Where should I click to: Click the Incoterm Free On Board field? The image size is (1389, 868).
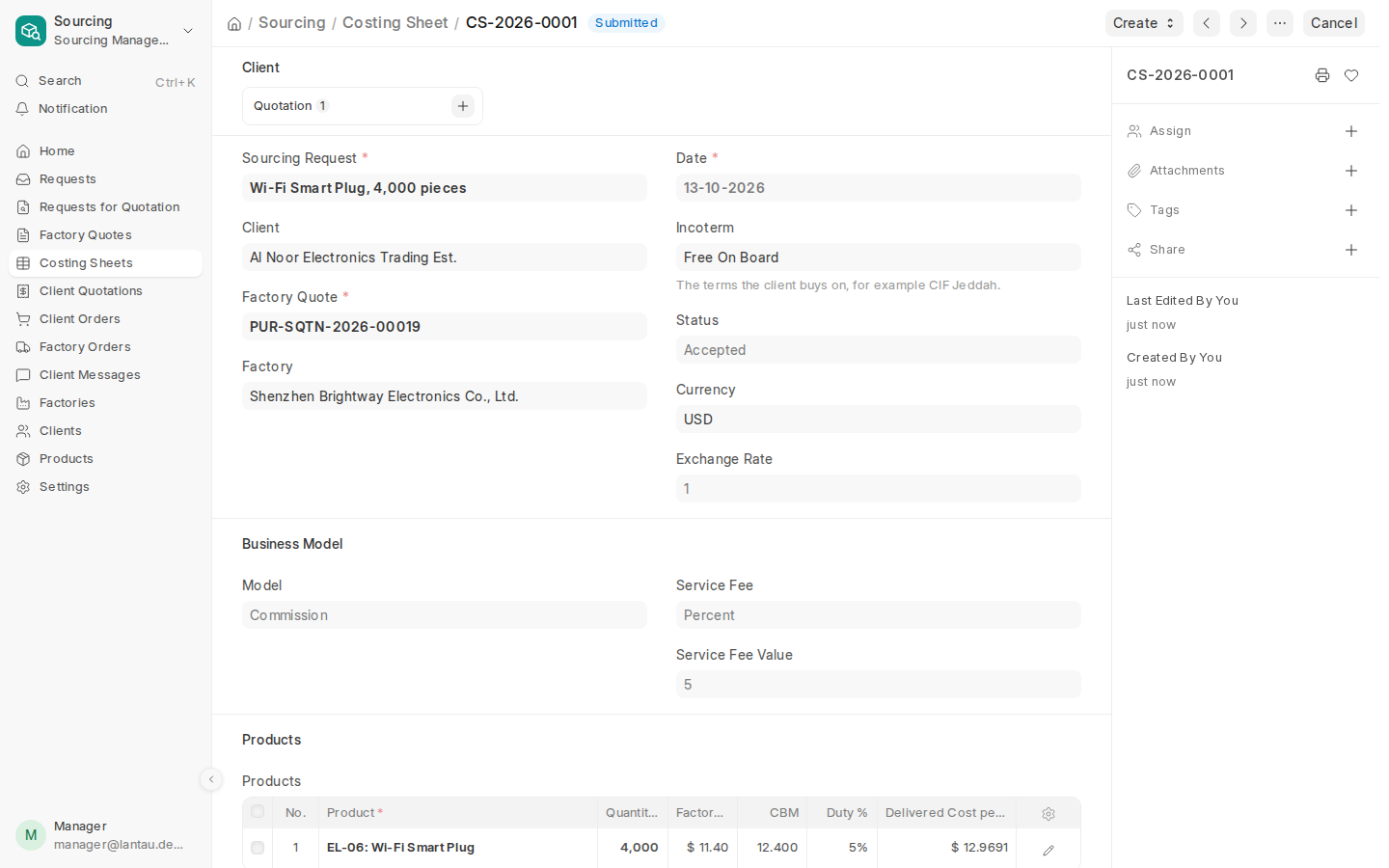879,258
